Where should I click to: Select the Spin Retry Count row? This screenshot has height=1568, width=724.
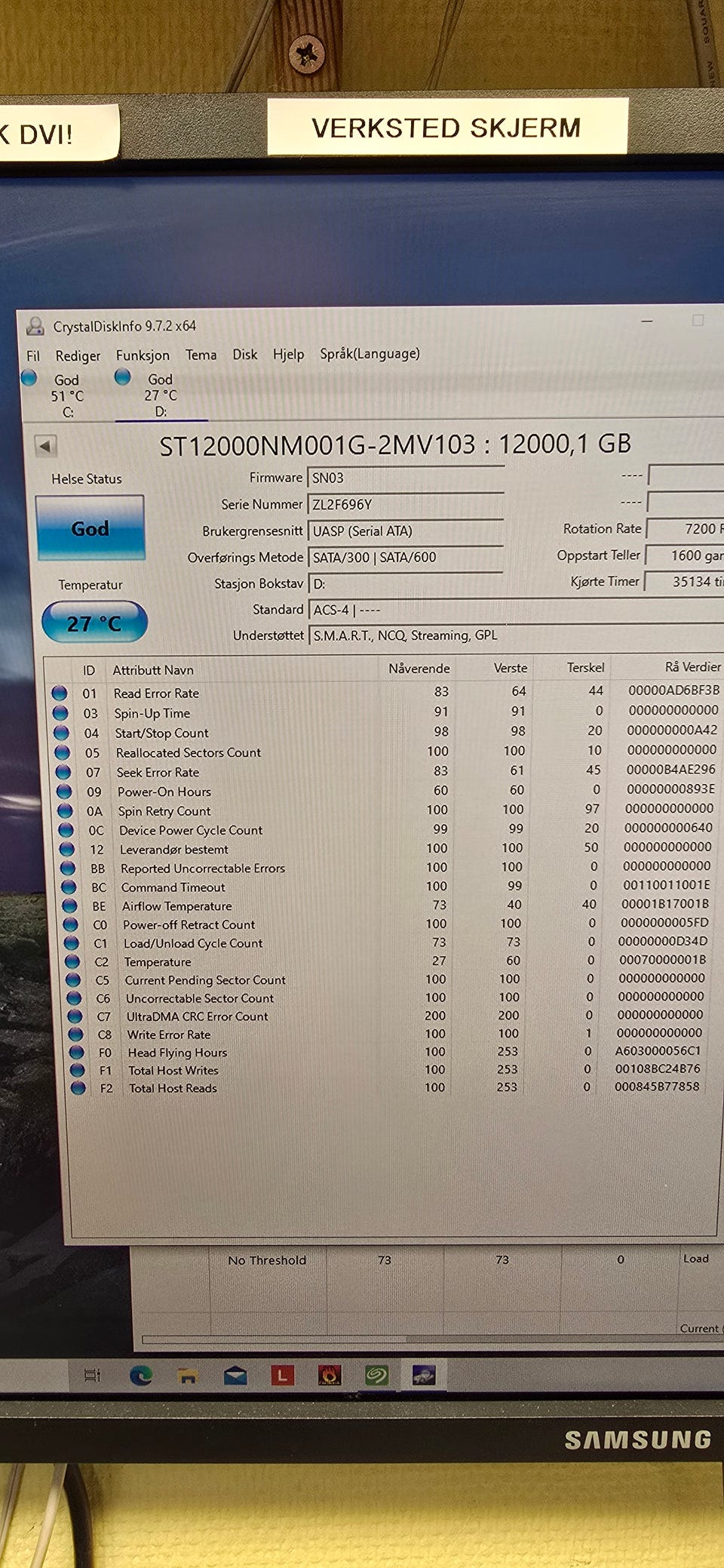coord(386,810)
